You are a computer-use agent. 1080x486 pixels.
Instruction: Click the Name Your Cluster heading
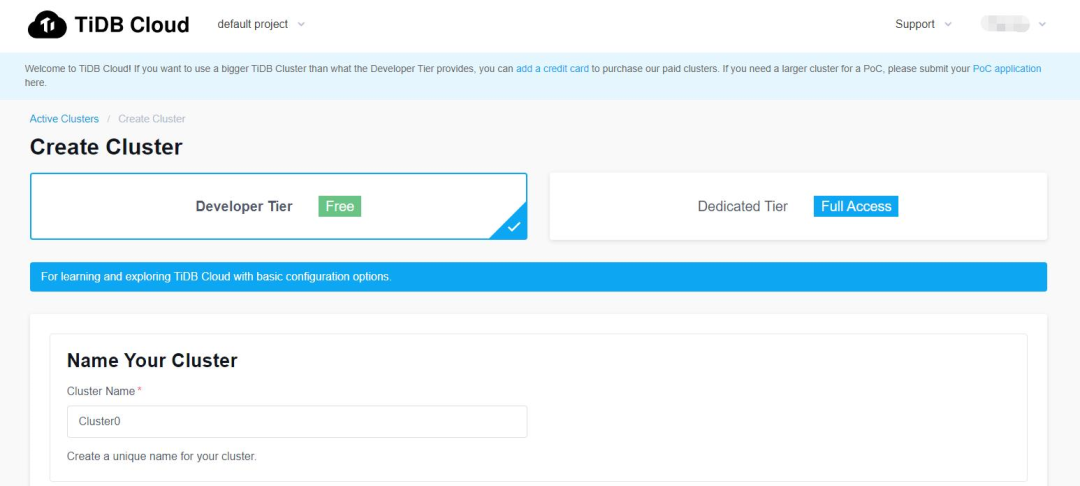(x=152, y=360)
